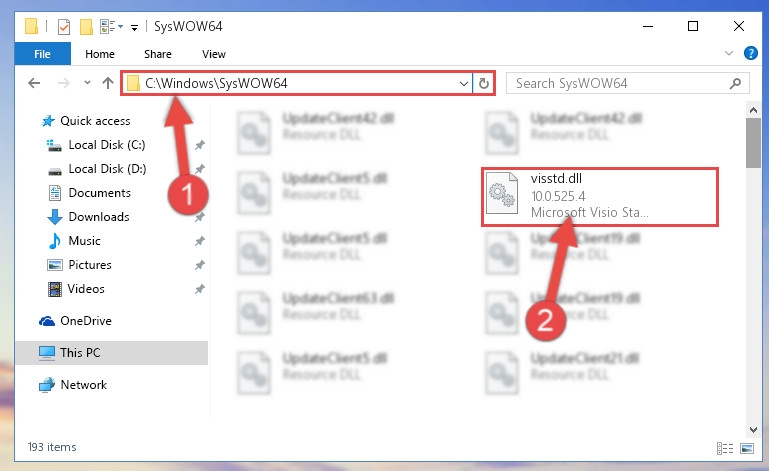This screenshot has height=471, width=769.
Task: Click the Properties quick access toolbar icon
Action: coord(64,26)
